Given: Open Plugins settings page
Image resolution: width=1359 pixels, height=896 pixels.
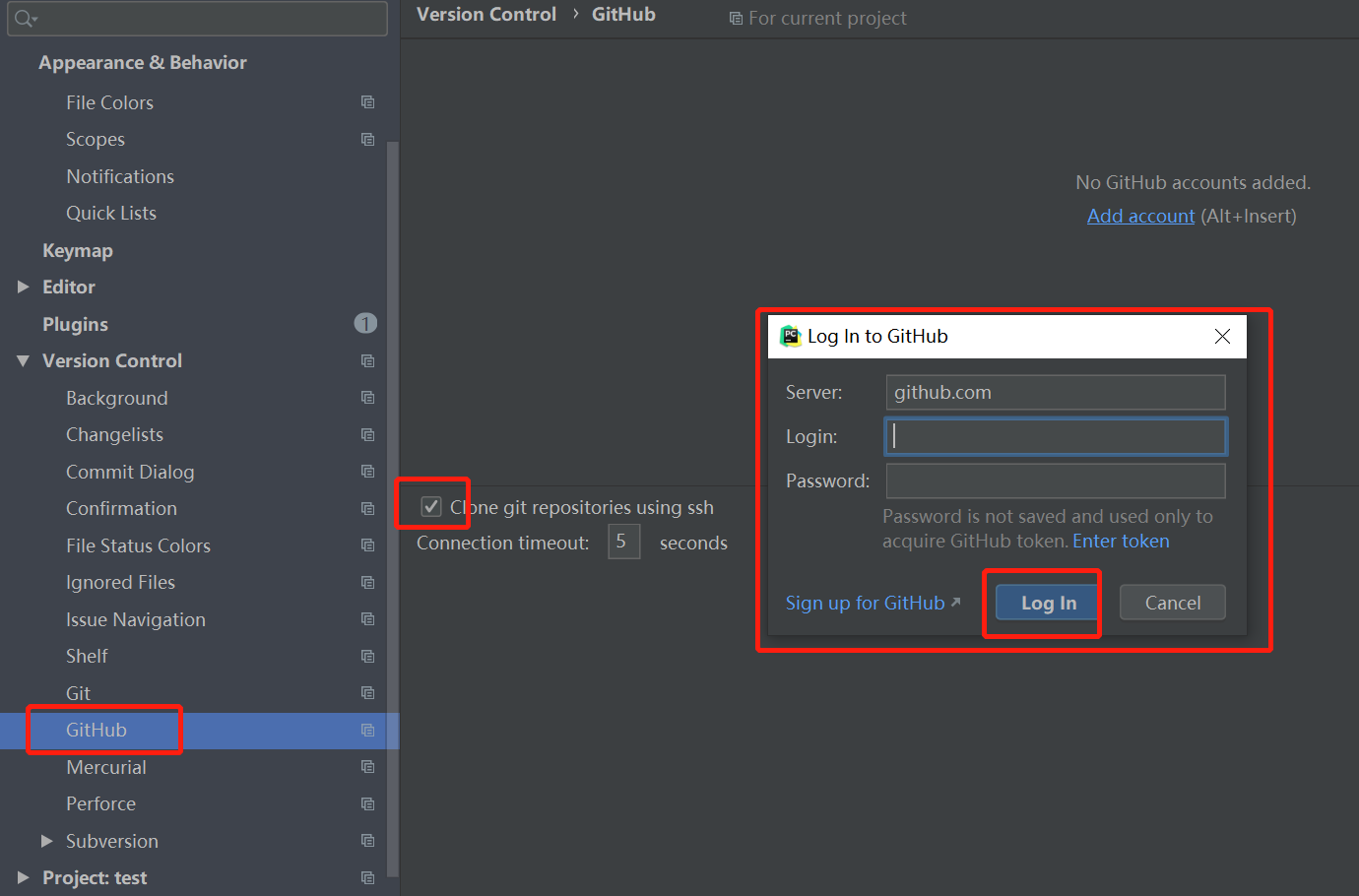Looking at the screenshot, I should coord(75,324).
